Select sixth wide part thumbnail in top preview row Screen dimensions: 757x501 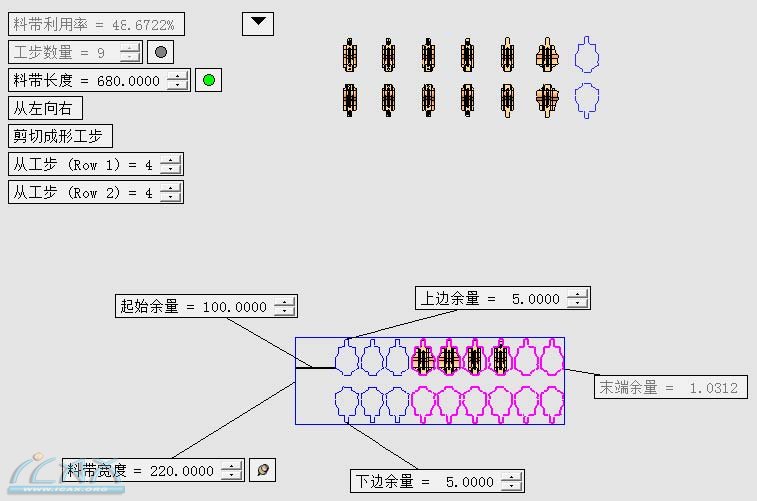pyautogui.click(x=547, y=56)
